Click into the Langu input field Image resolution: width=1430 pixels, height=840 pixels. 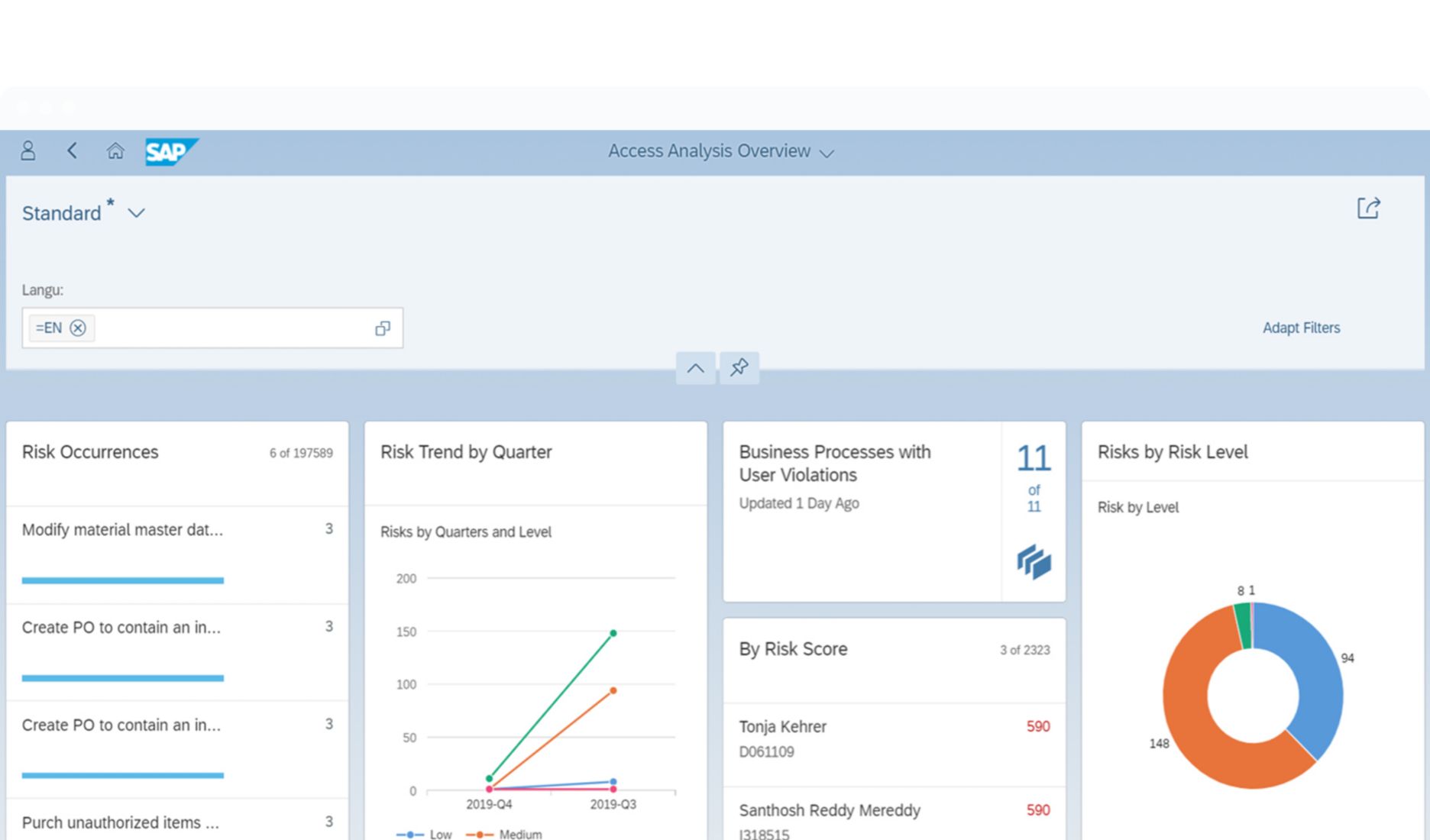point(229,328)
